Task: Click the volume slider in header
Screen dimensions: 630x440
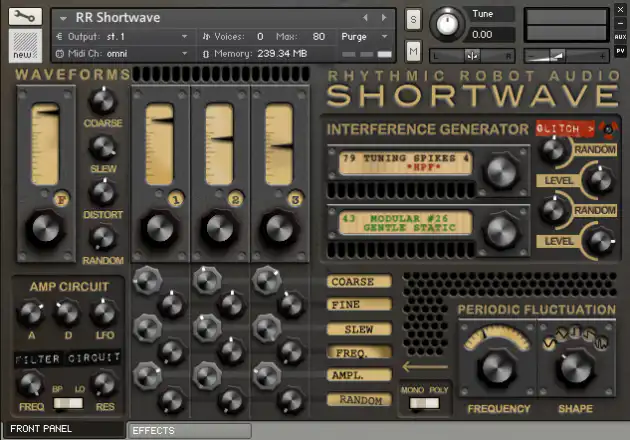Action: pyautogui.click(x=567, y=56)
